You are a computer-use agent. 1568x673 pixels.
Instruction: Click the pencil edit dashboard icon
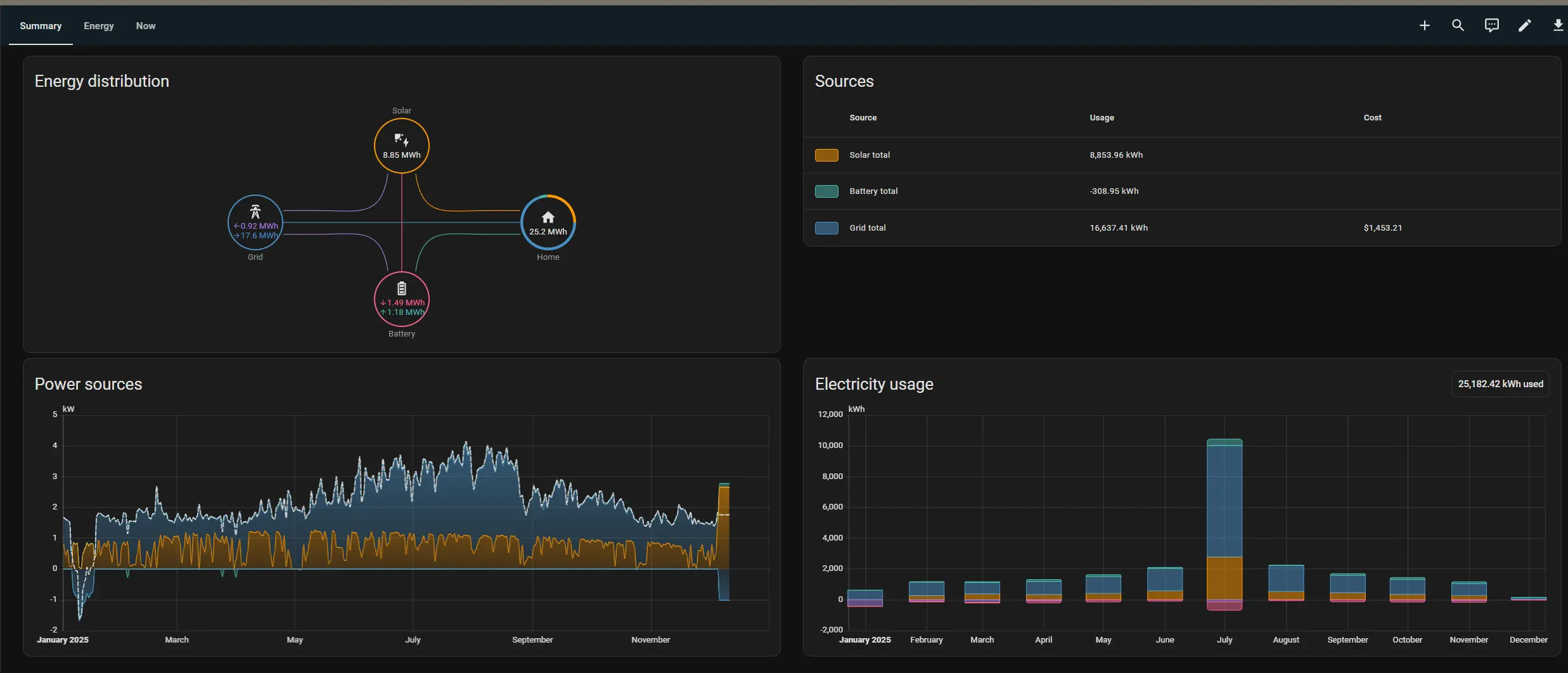pyautogui.click(x=1524, y=25)
